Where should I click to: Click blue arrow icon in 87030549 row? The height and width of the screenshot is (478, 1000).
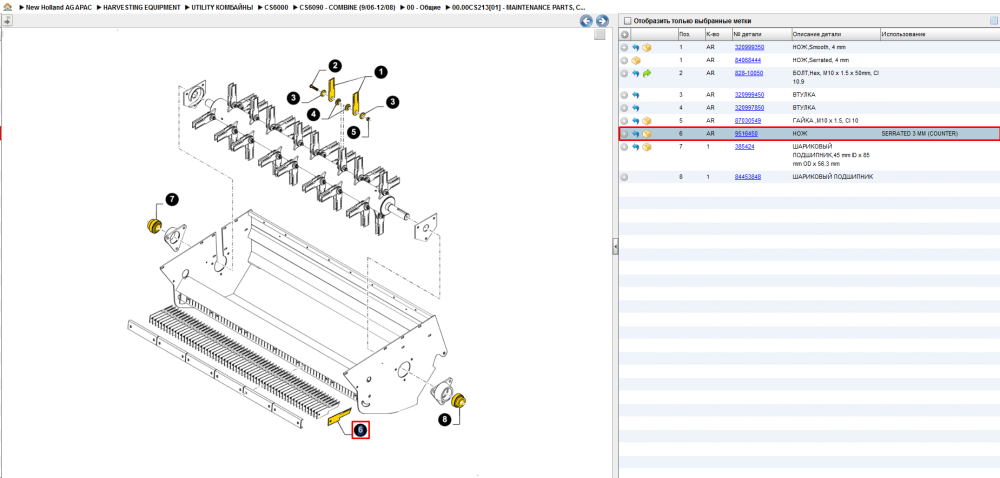pyautogui.click(x=636, y=120)
